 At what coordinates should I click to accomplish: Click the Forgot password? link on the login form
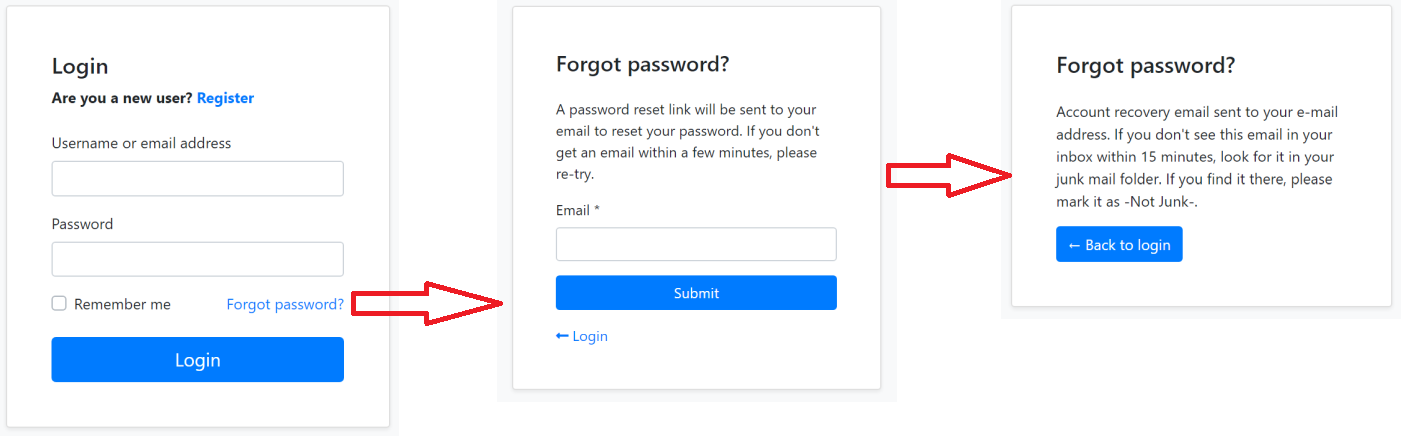285,304
